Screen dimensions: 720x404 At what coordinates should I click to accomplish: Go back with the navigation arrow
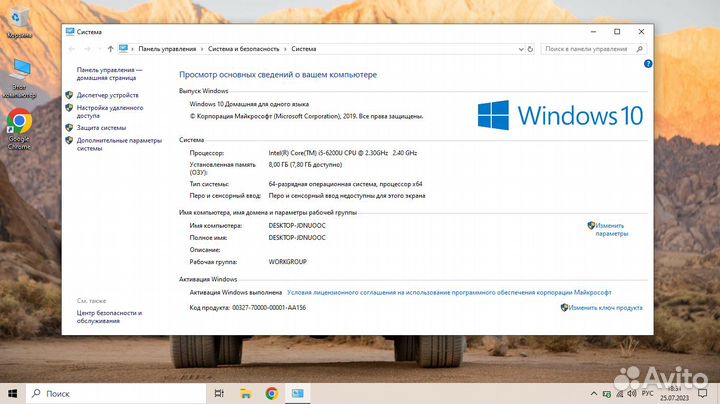click(x=72, y=49)
